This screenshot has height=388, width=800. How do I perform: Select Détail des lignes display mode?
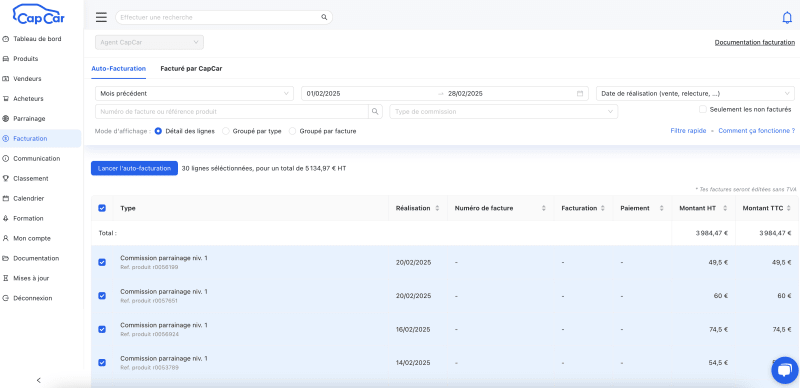point(158,131)
